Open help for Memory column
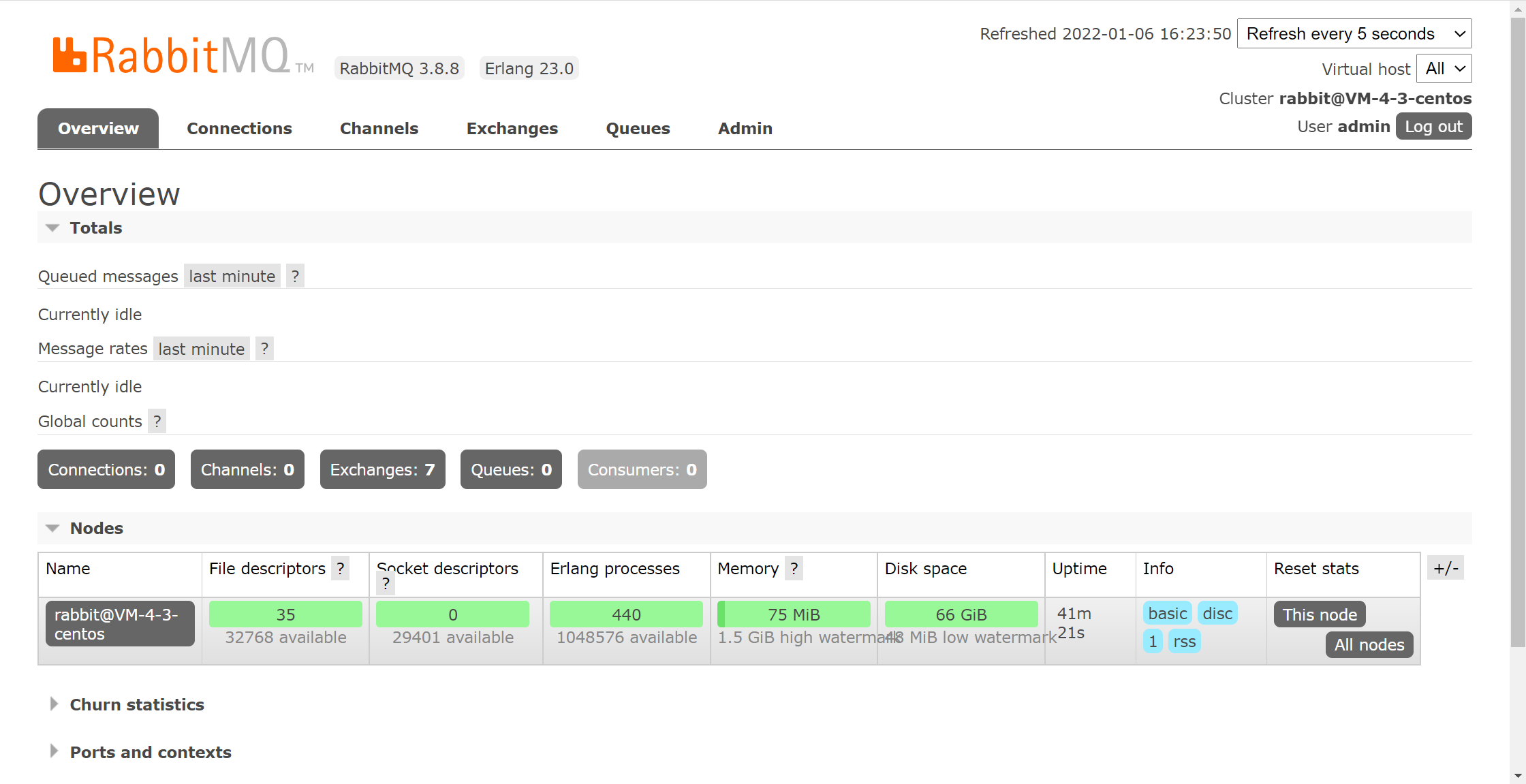Image resolution: width=1526 pixels, height=784 pixels. click(x=794, y=569)
